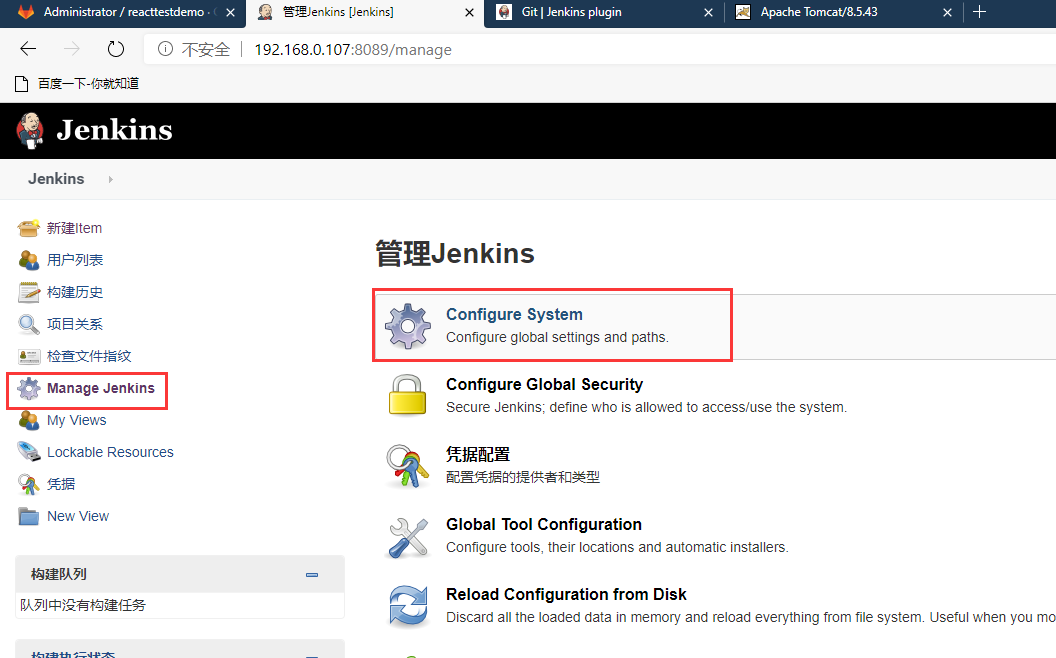Reload the page with refresh button
The image size is (1056, 658).
[x=116, y=49]
